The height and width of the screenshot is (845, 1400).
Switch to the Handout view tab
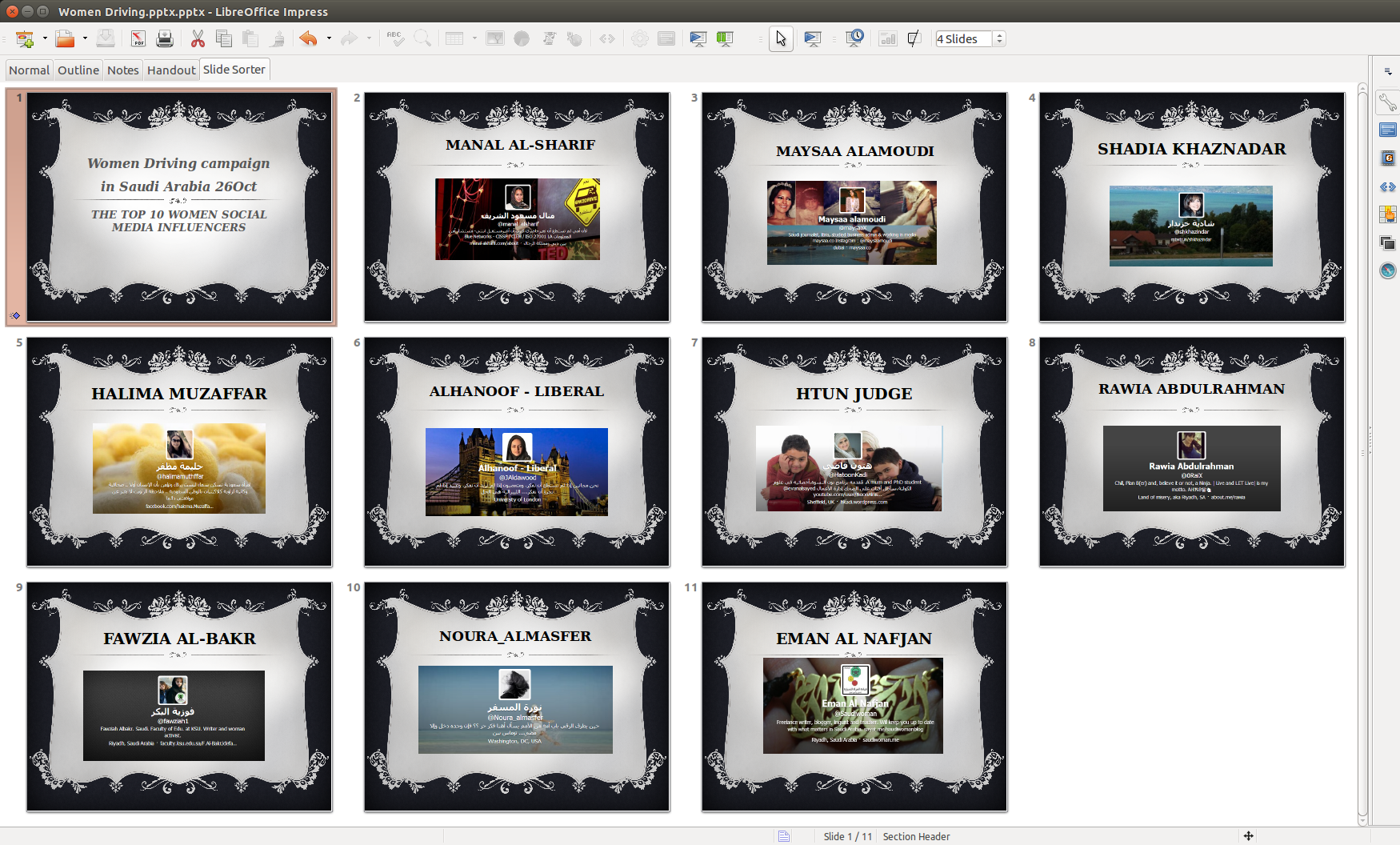point(171,70)
